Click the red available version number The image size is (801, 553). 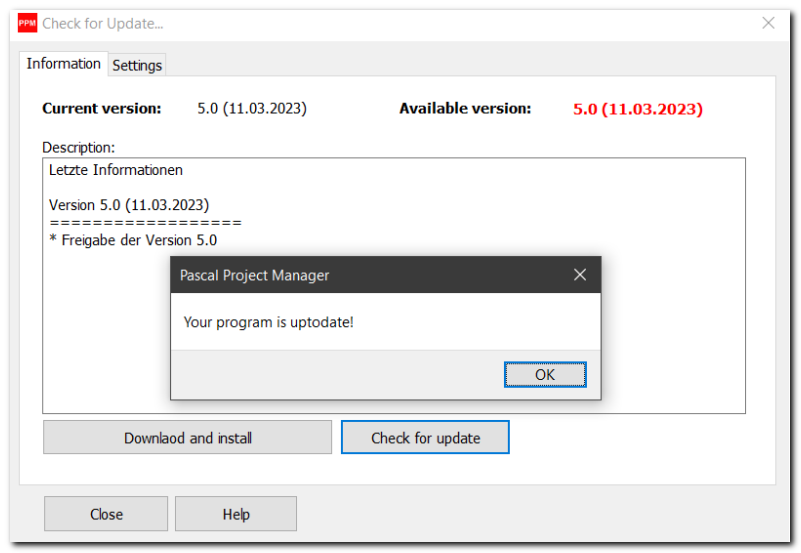point(637,109)
